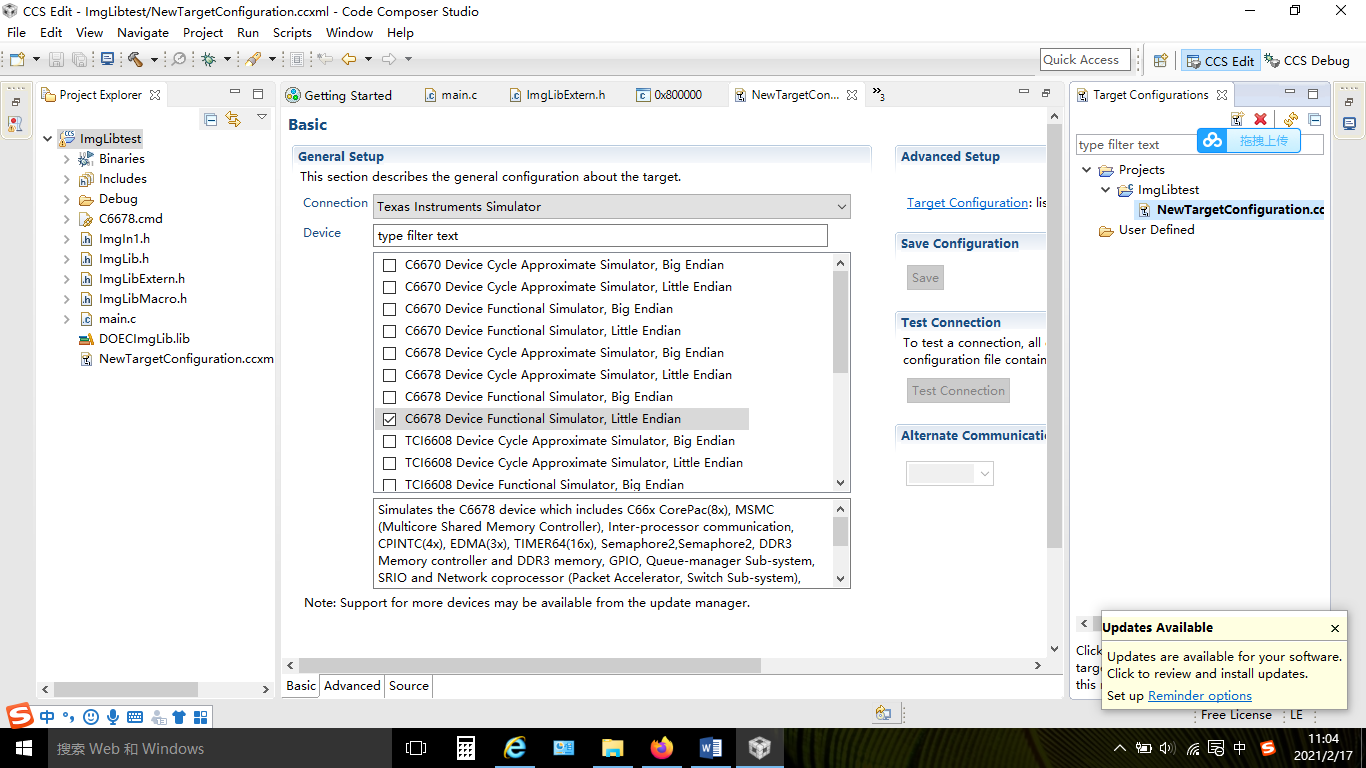Save the file with the Save toolbar icon

[55, 58]
